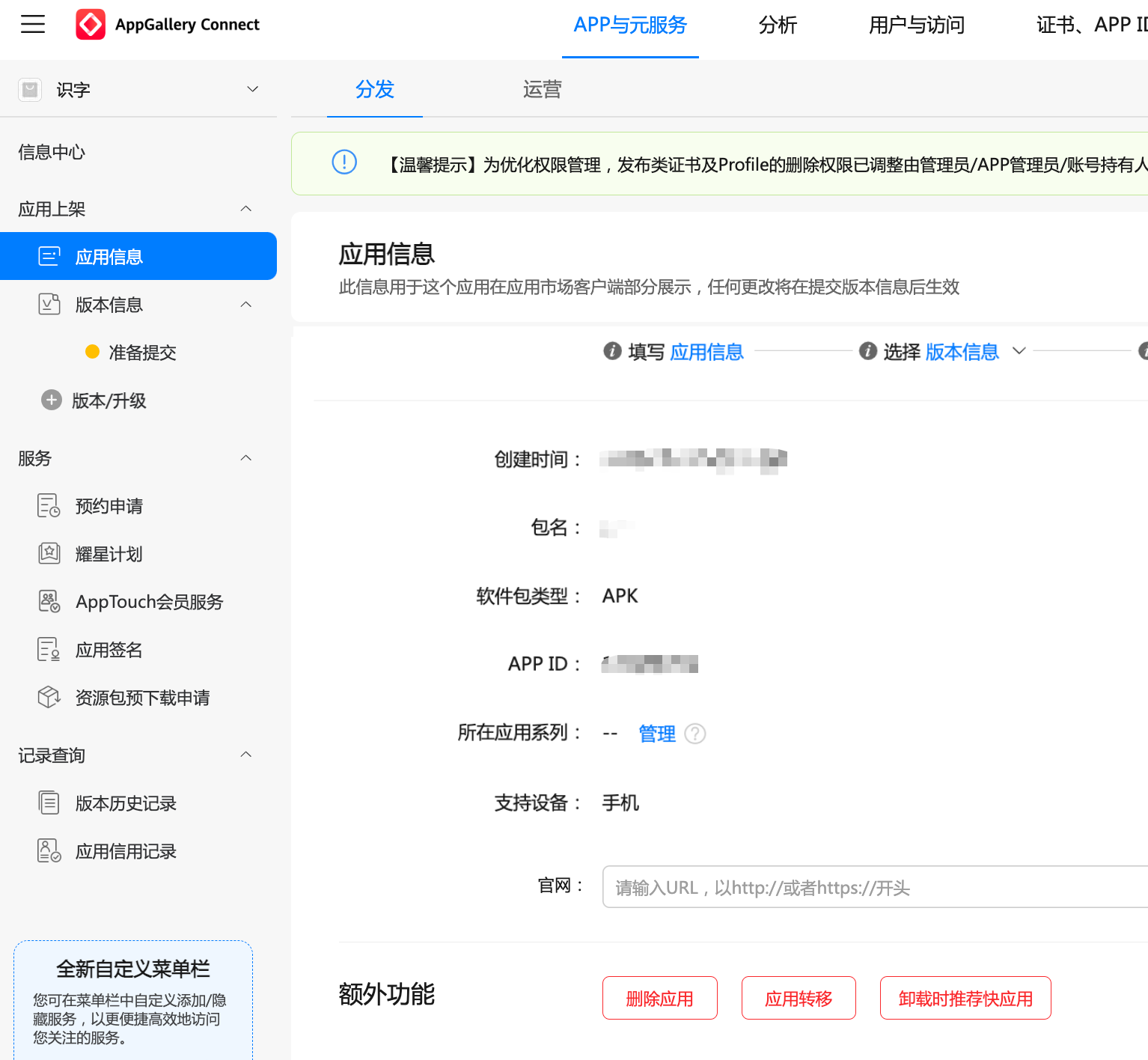Click the 耀星计划 star icon
The width and height of the screenshot is (1148, 1060).
[x=49, y=554]
